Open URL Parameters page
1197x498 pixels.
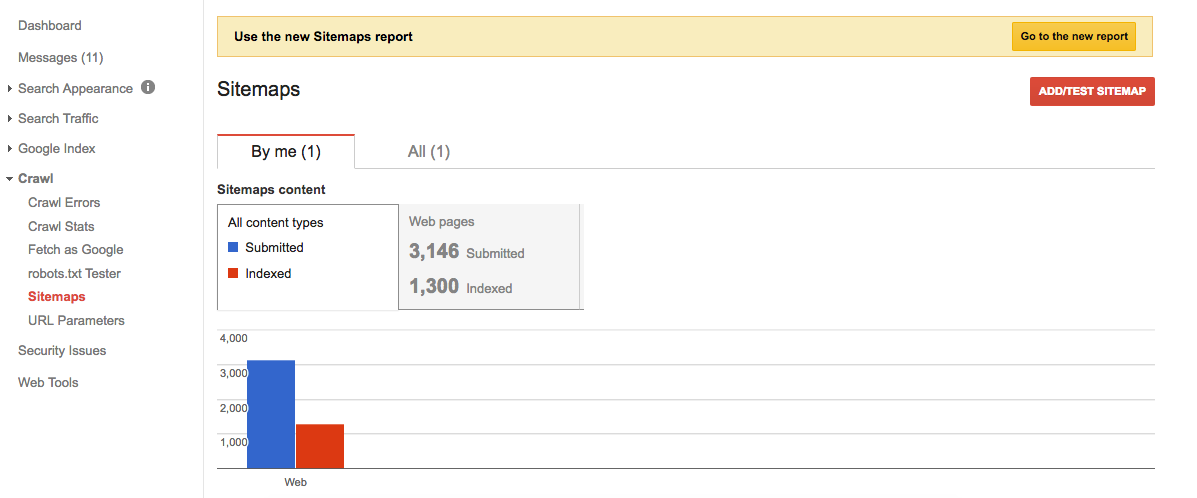tap(76, 320)
